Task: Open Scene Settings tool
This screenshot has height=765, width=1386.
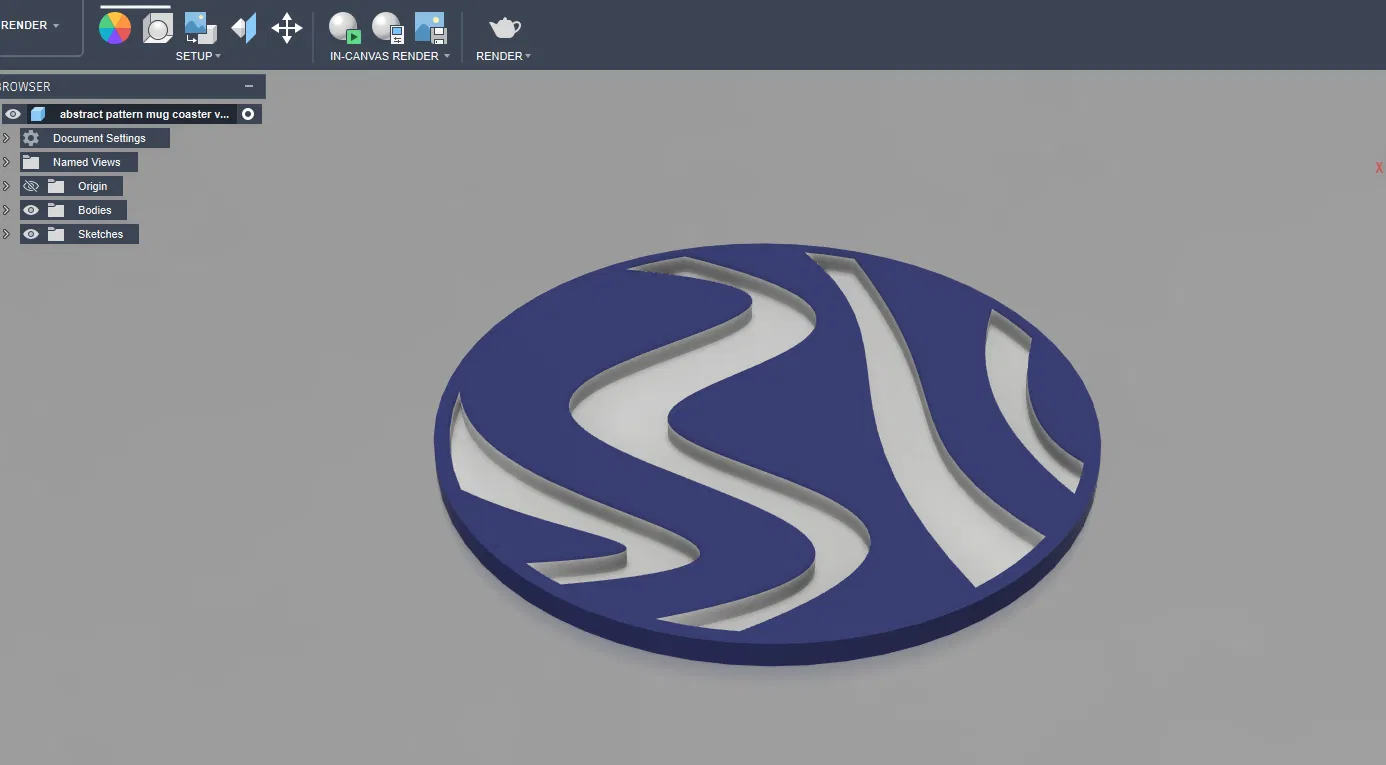Action: tap(157, 28)
